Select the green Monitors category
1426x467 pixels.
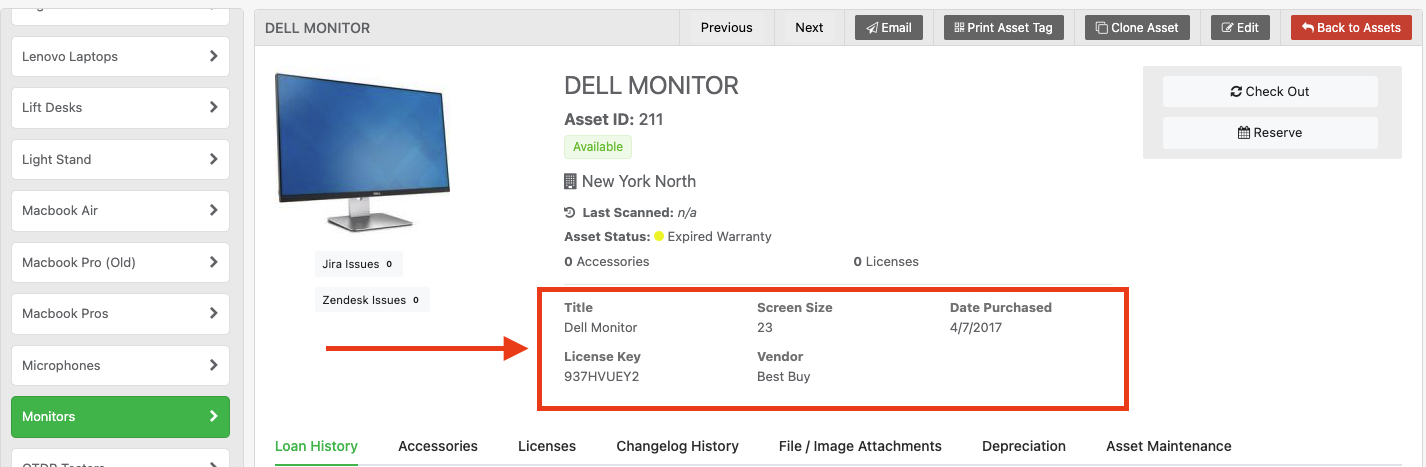tap(120, 417)
